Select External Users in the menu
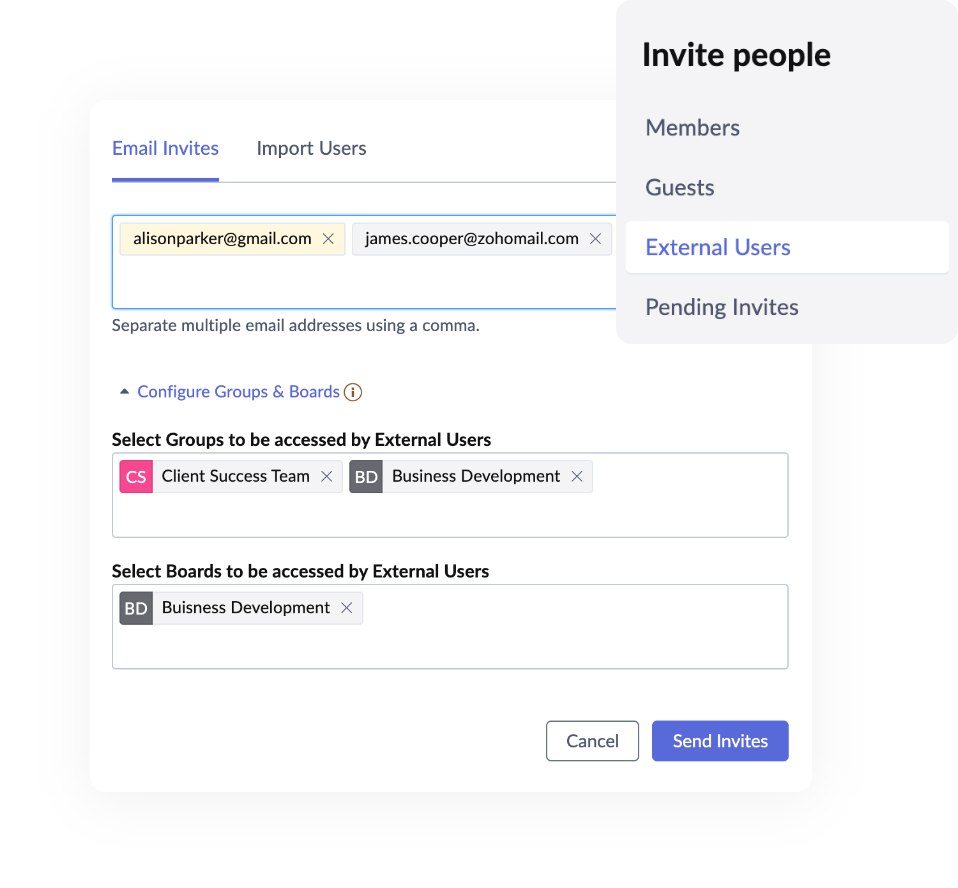 [x=787, y=248]
